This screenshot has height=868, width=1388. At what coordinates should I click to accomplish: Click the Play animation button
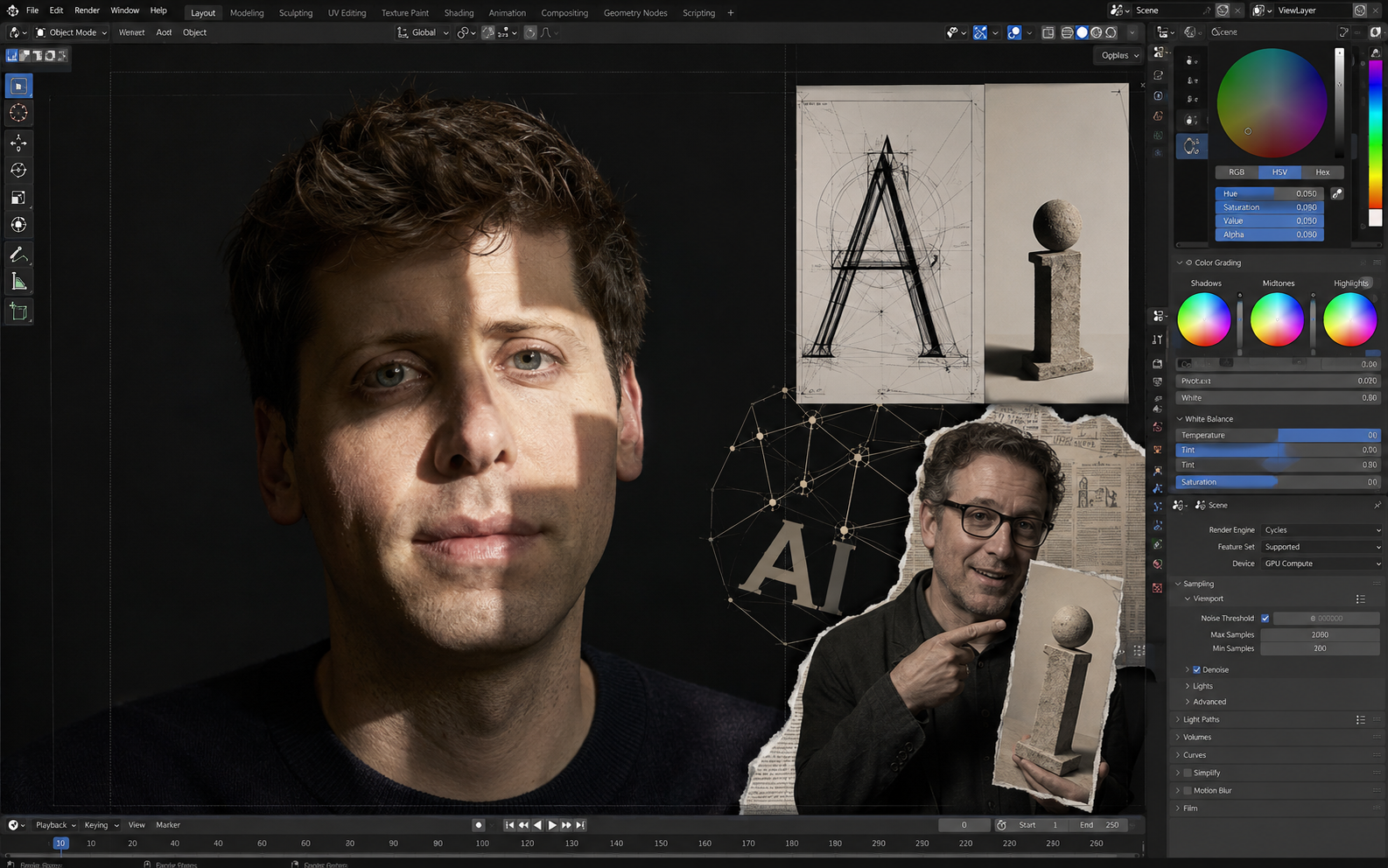(x=552, y=825)
